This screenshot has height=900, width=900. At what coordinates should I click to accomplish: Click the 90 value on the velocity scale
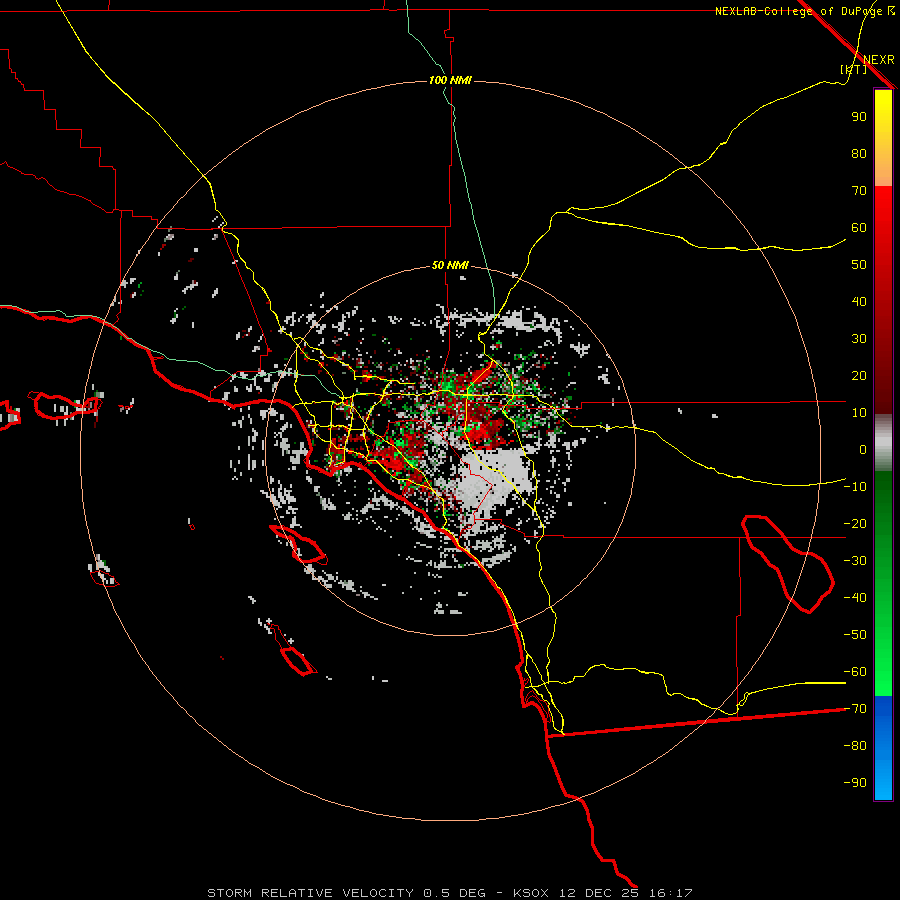click(859, 117)
